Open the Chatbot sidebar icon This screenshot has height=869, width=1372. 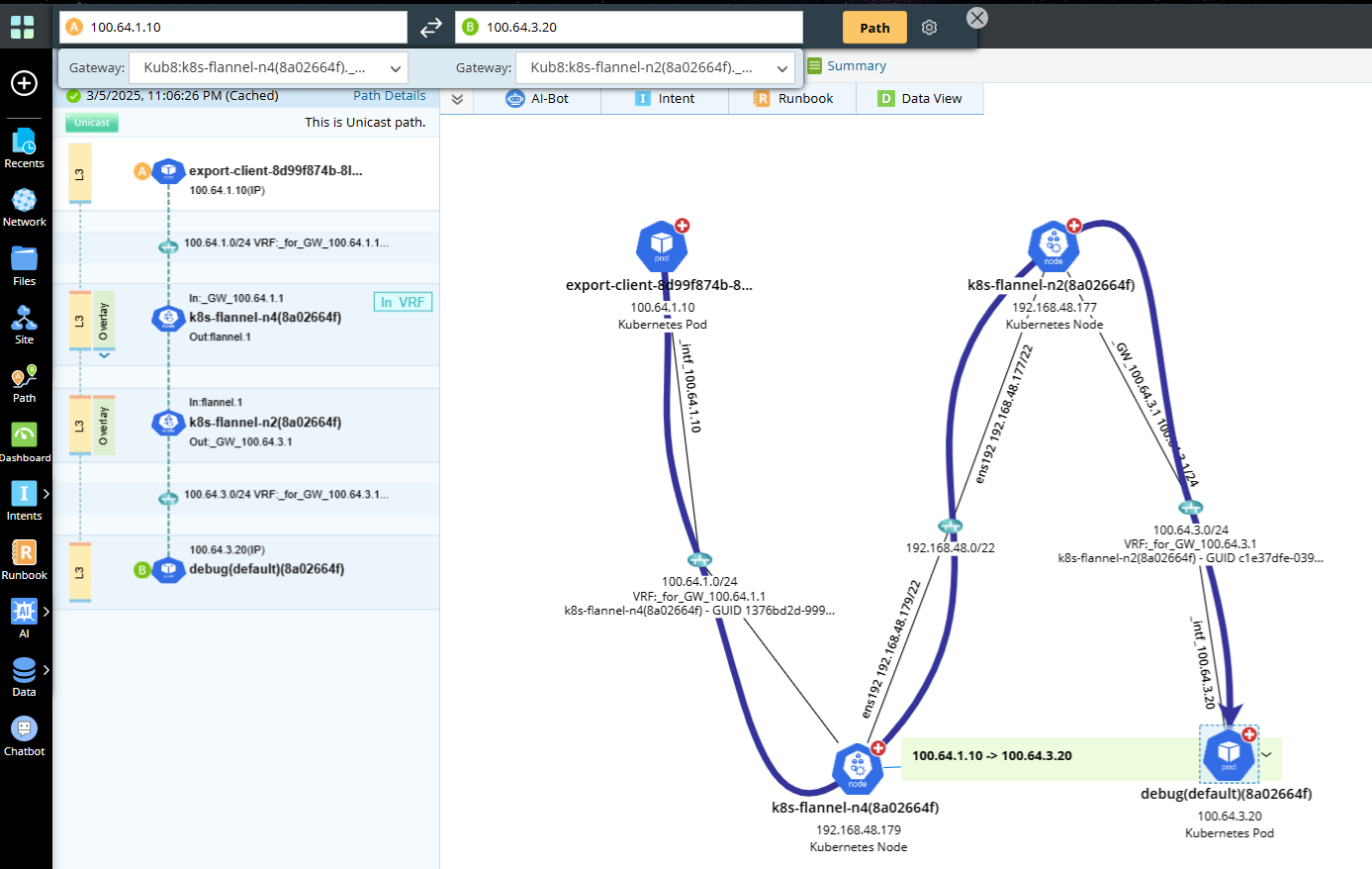(24, 735)
